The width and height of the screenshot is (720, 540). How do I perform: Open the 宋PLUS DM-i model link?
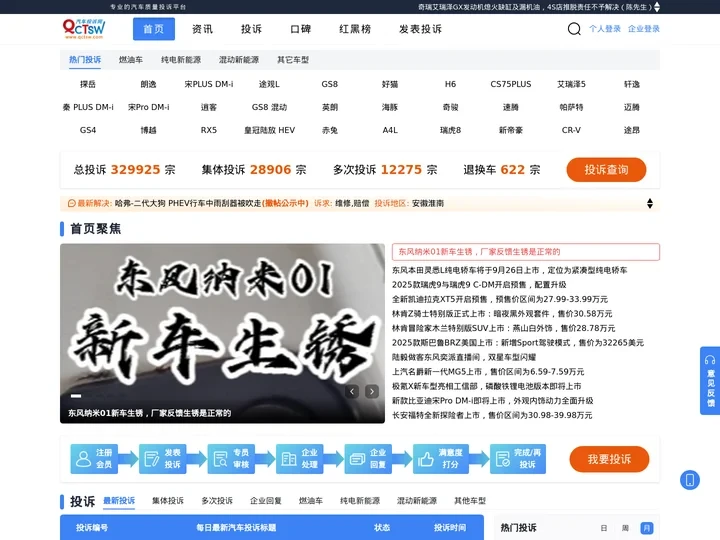point(209,84)
